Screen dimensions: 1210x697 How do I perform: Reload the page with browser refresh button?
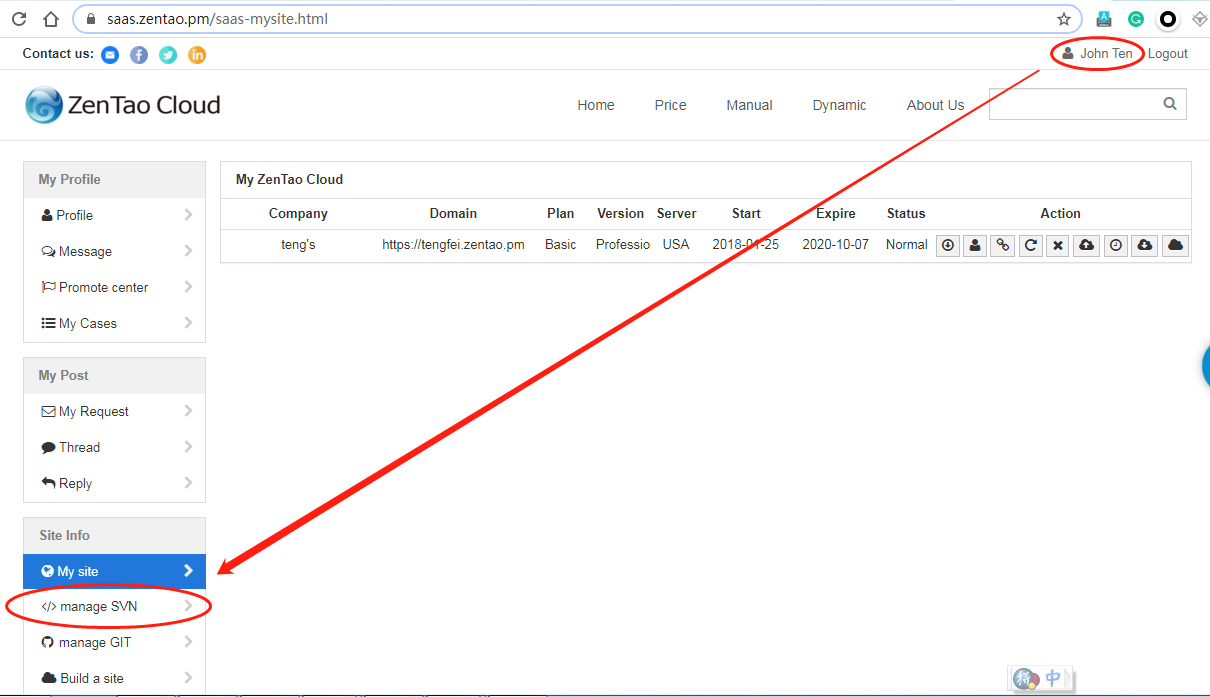pos(19,19)
